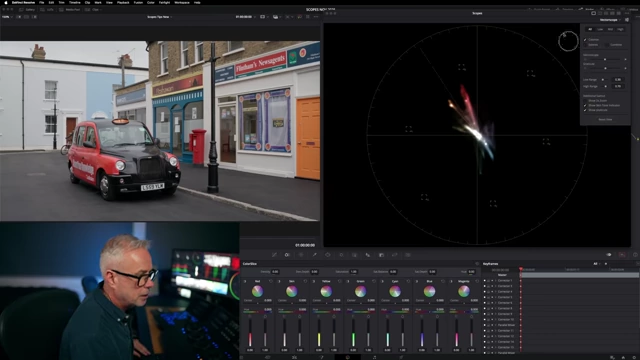The width and height of the screenshot is (640, 360).
Task: Click the Low Range value field
Action: point(618,80)
